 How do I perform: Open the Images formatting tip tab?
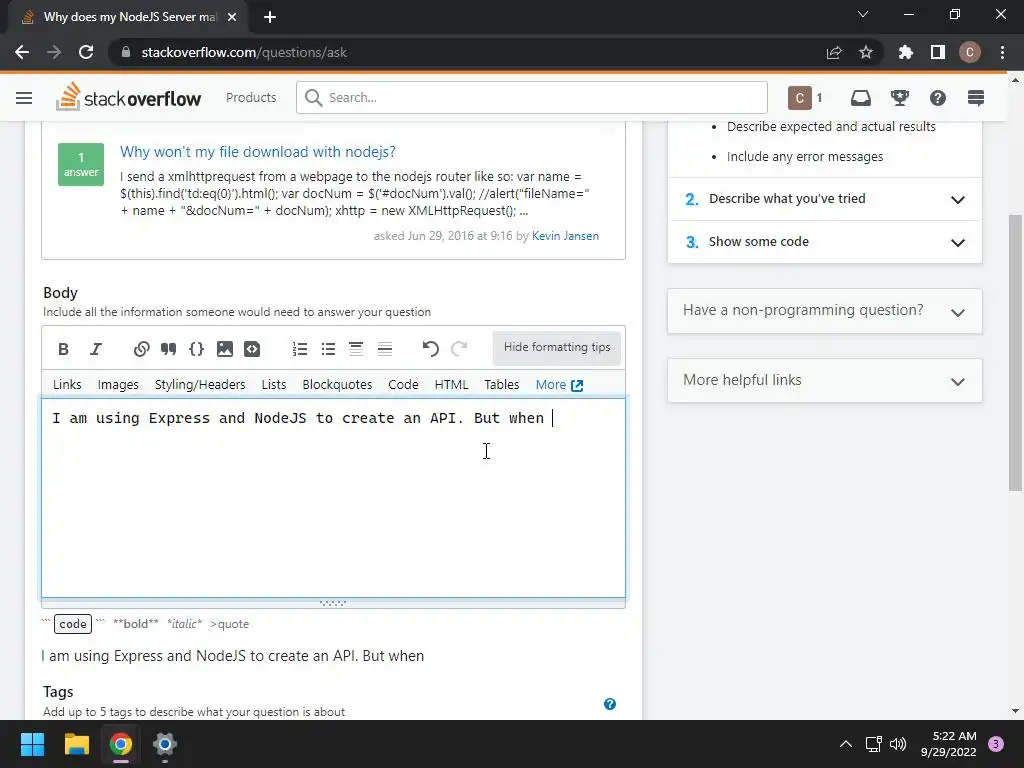(118, 385)
